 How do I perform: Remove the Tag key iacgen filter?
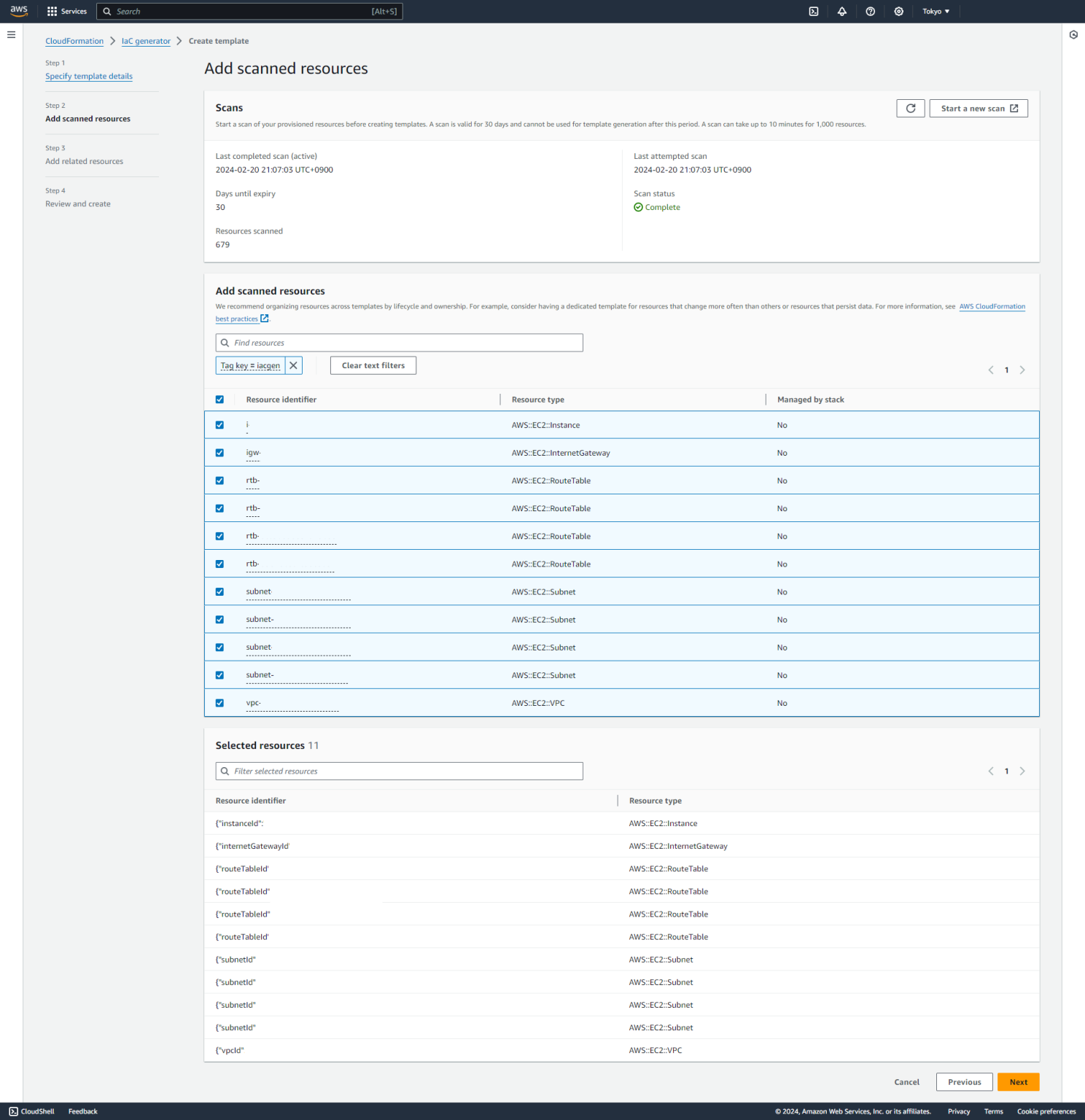coord(293,365)
